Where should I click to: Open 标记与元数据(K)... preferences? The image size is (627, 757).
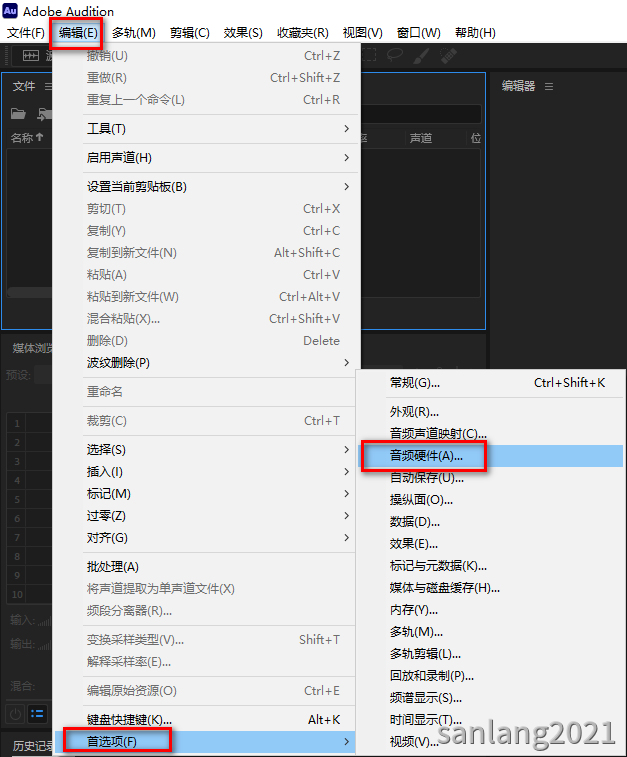coord(491,566)
